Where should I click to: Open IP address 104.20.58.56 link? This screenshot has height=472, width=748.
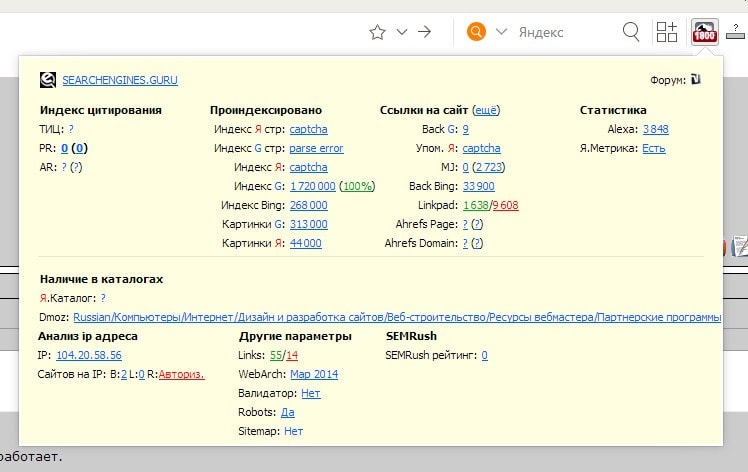pos(89,355)
